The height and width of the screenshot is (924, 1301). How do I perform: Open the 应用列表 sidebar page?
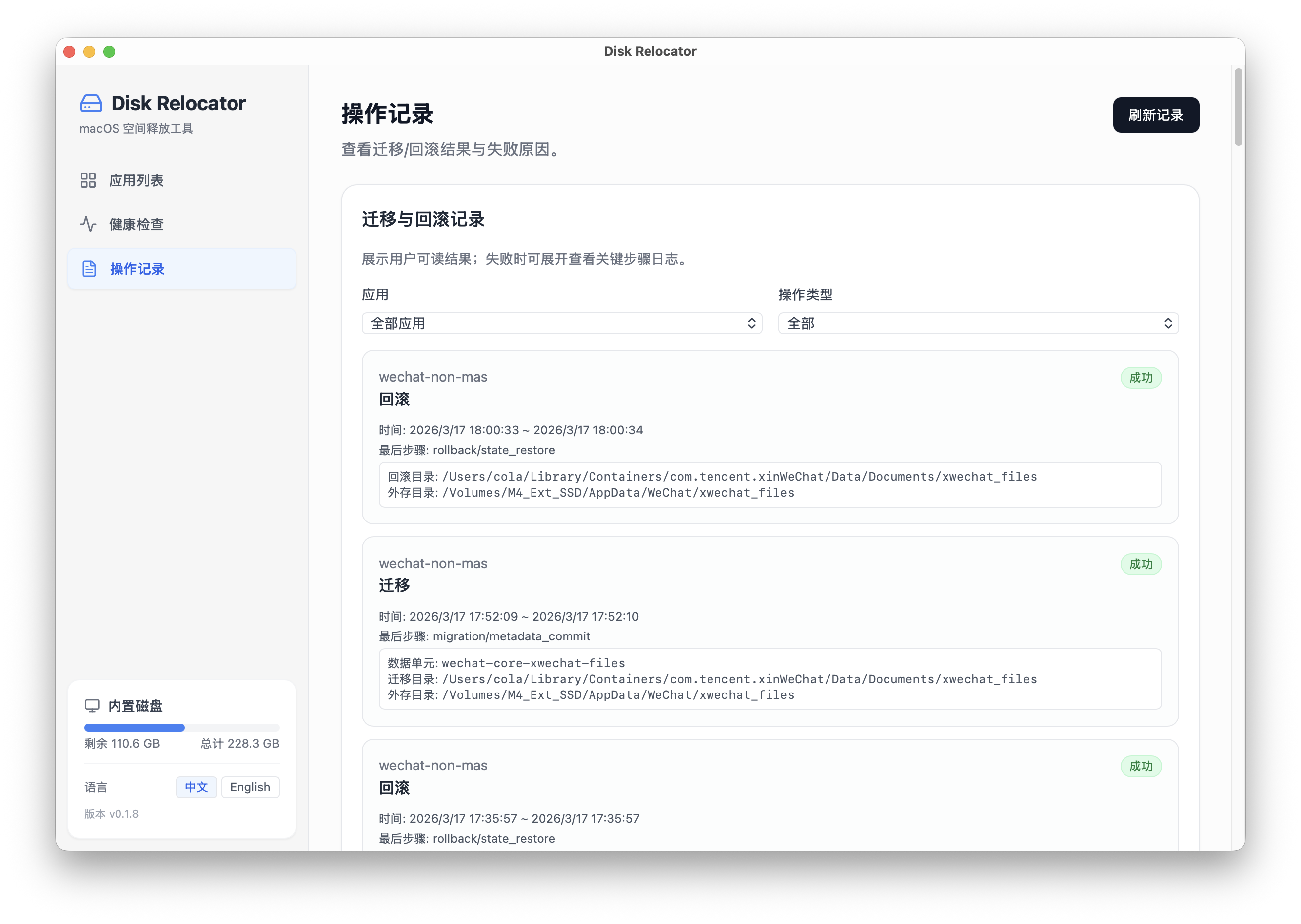coord(136,180)
